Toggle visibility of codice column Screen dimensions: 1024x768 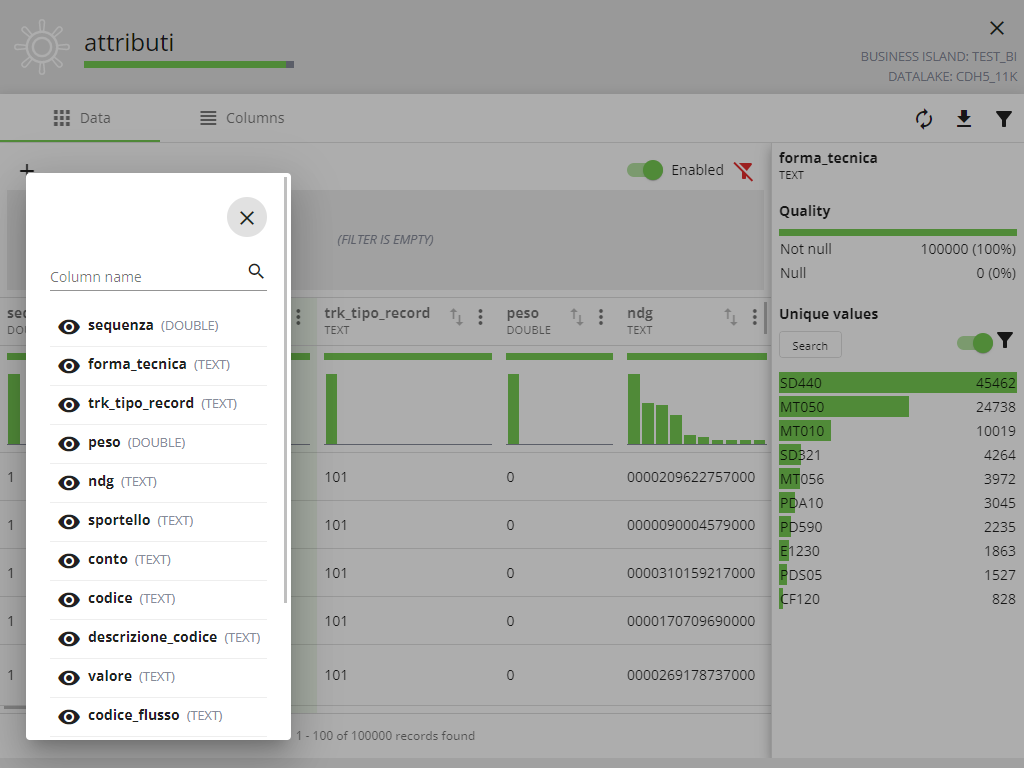click(69, 600)
